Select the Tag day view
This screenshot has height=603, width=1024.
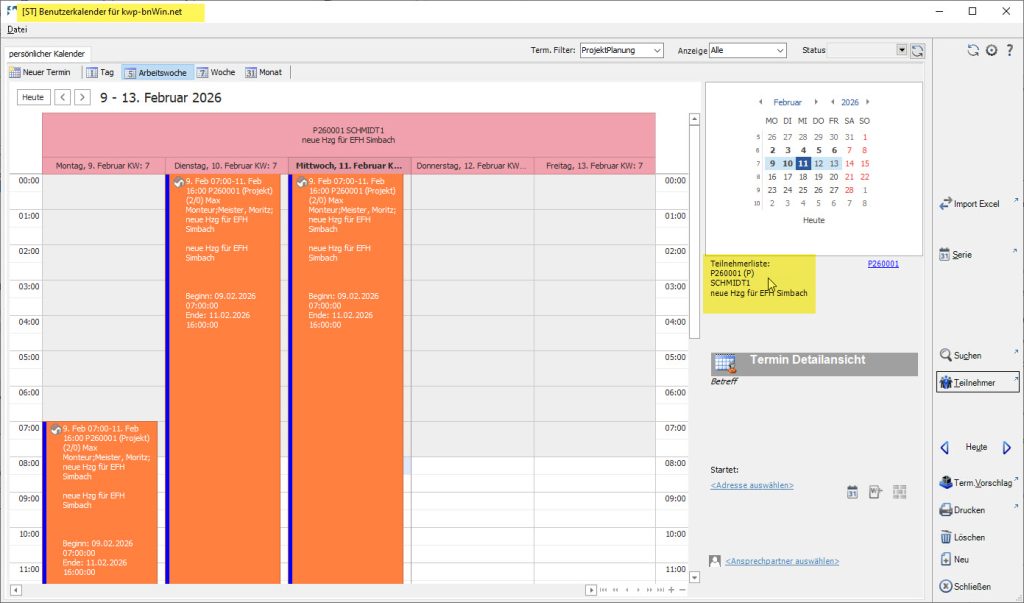click(92, 72)
